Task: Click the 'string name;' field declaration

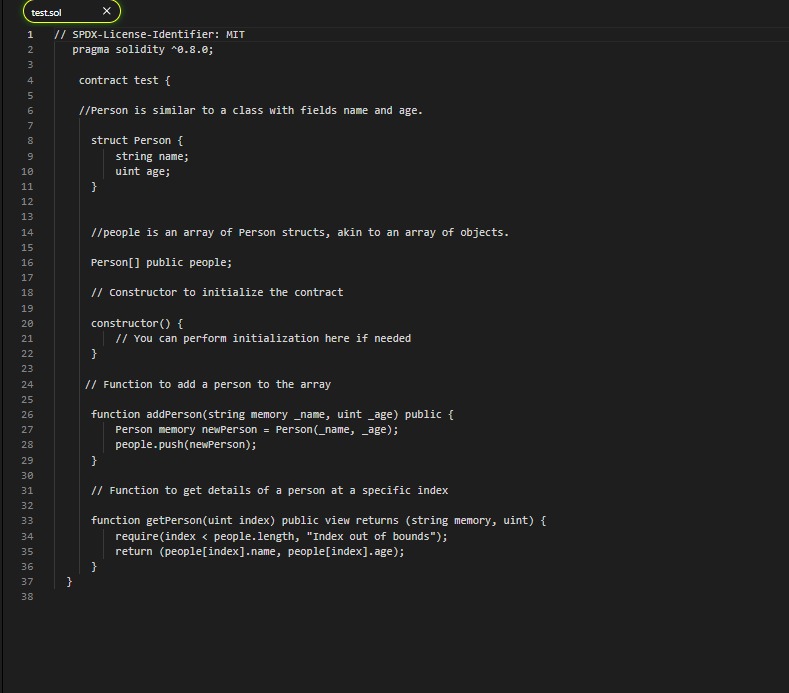Action: click(152, 157)
